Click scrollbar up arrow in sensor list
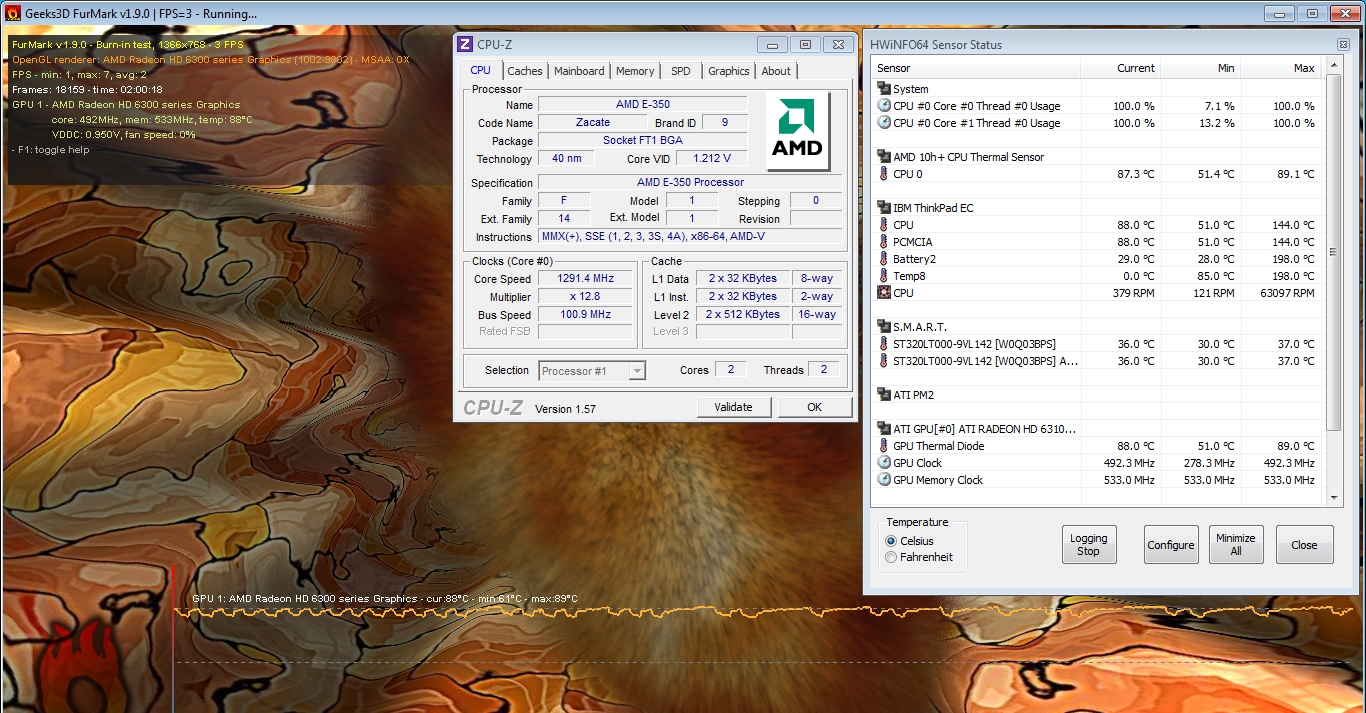The image size is (1366, 713). (1332, 66)
